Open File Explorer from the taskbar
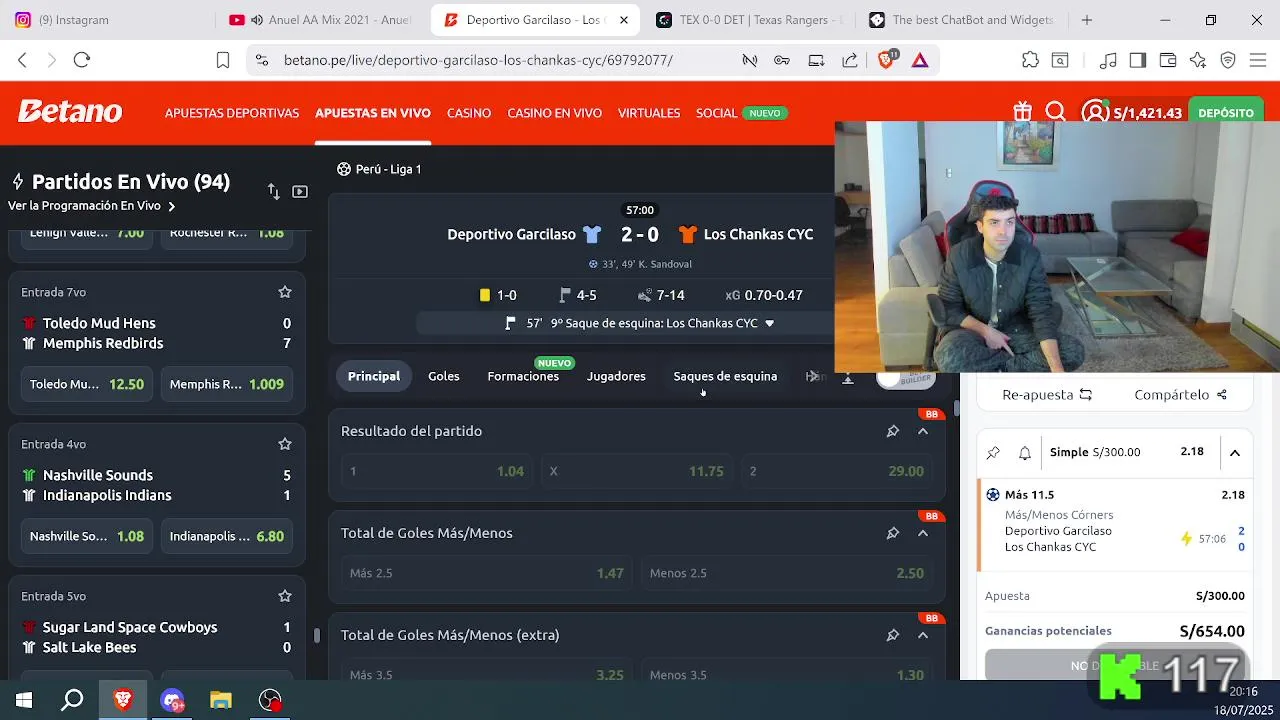This screenshot has width=1280, height=720. tap(221, 700)
